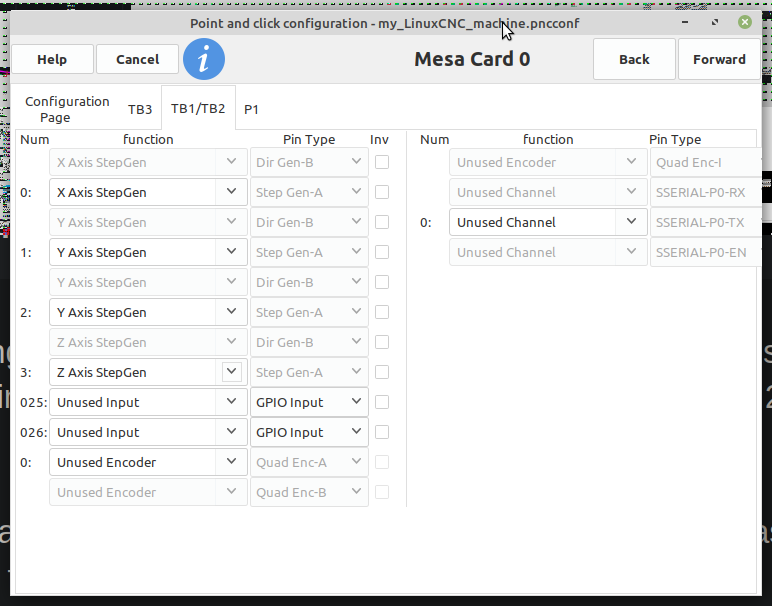Viewport: 772px width, 606px height.
Task: Click the blue info icon
Action: pos(204,59)
